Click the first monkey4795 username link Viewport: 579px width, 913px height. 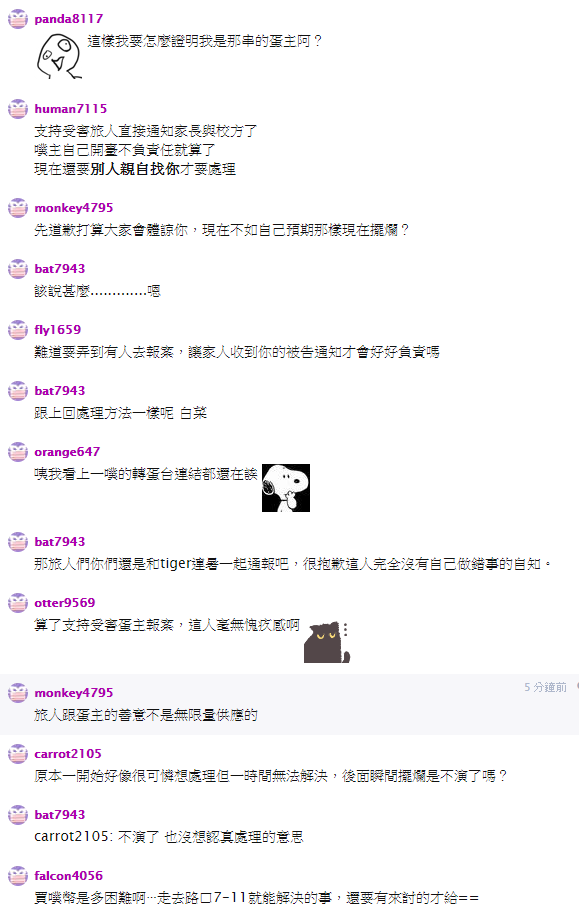coord(73,208)
